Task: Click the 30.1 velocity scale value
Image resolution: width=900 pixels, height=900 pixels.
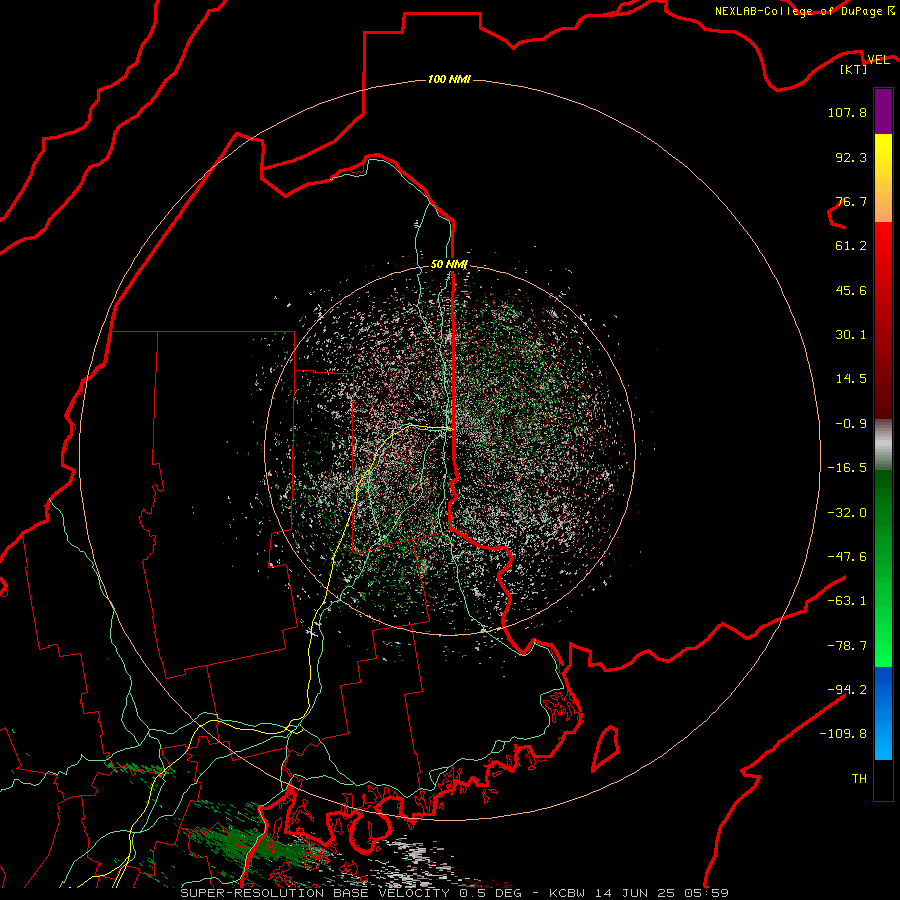Action: click(851, 335)
